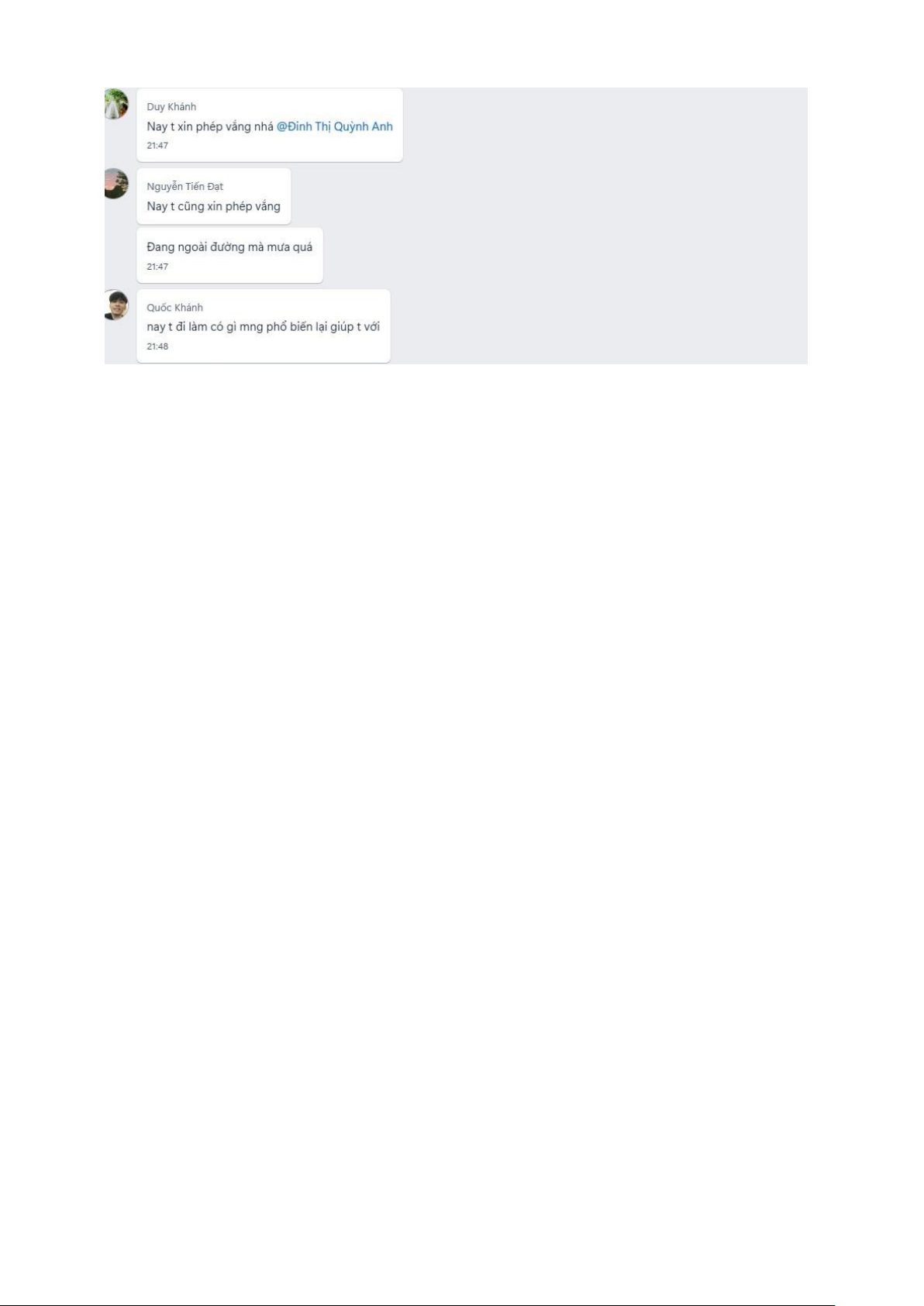Screen dimensions: 924x1306
Task: Select the sender name Nguyễn Tiến Đạt
Action: 185,187
